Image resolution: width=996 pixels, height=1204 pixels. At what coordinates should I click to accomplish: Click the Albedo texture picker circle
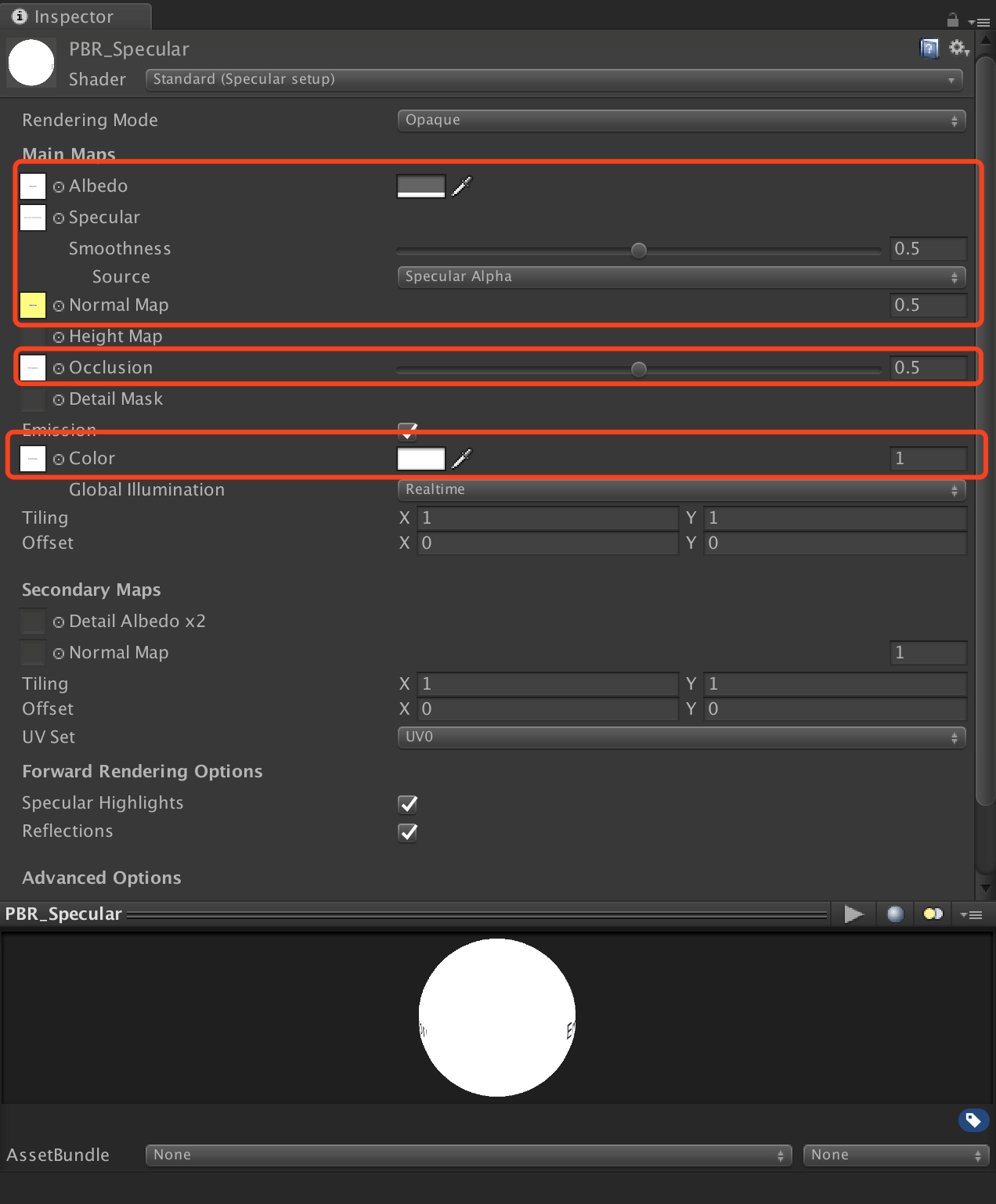59,187
